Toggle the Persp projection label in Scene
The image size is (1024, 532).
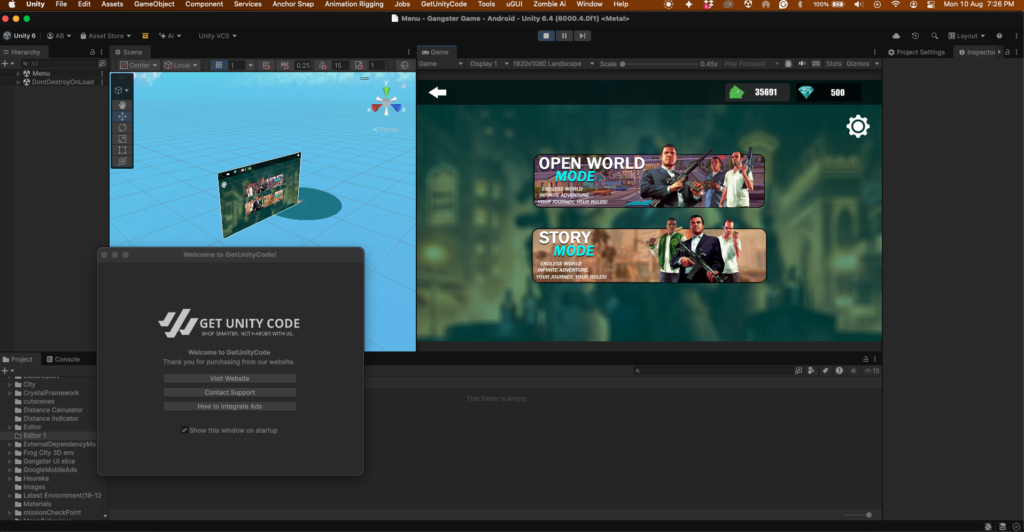pos(385,130)
